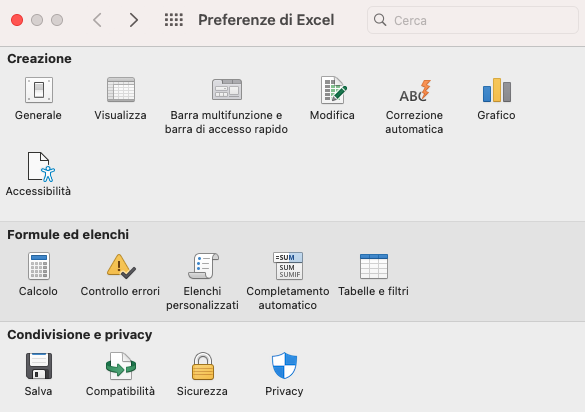585x412 pixels.
Task: Open Elenchi personalizzati settings
Action: (203, 266)
